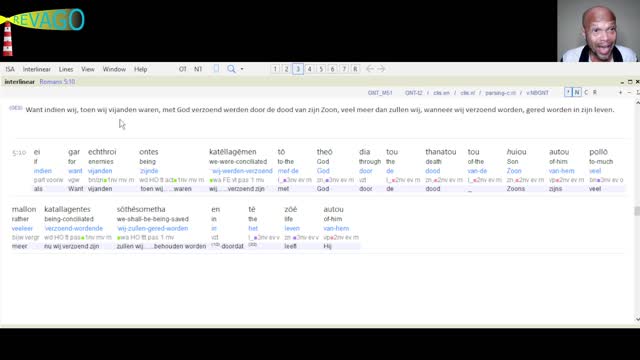
Task: Click the vertical scrollbar thumb
Action: (637, 211)
